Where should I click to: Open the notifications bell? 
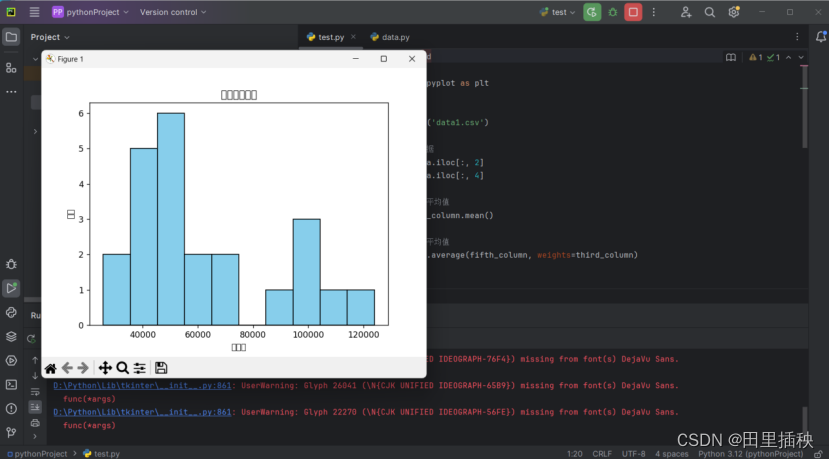(821, 37)
